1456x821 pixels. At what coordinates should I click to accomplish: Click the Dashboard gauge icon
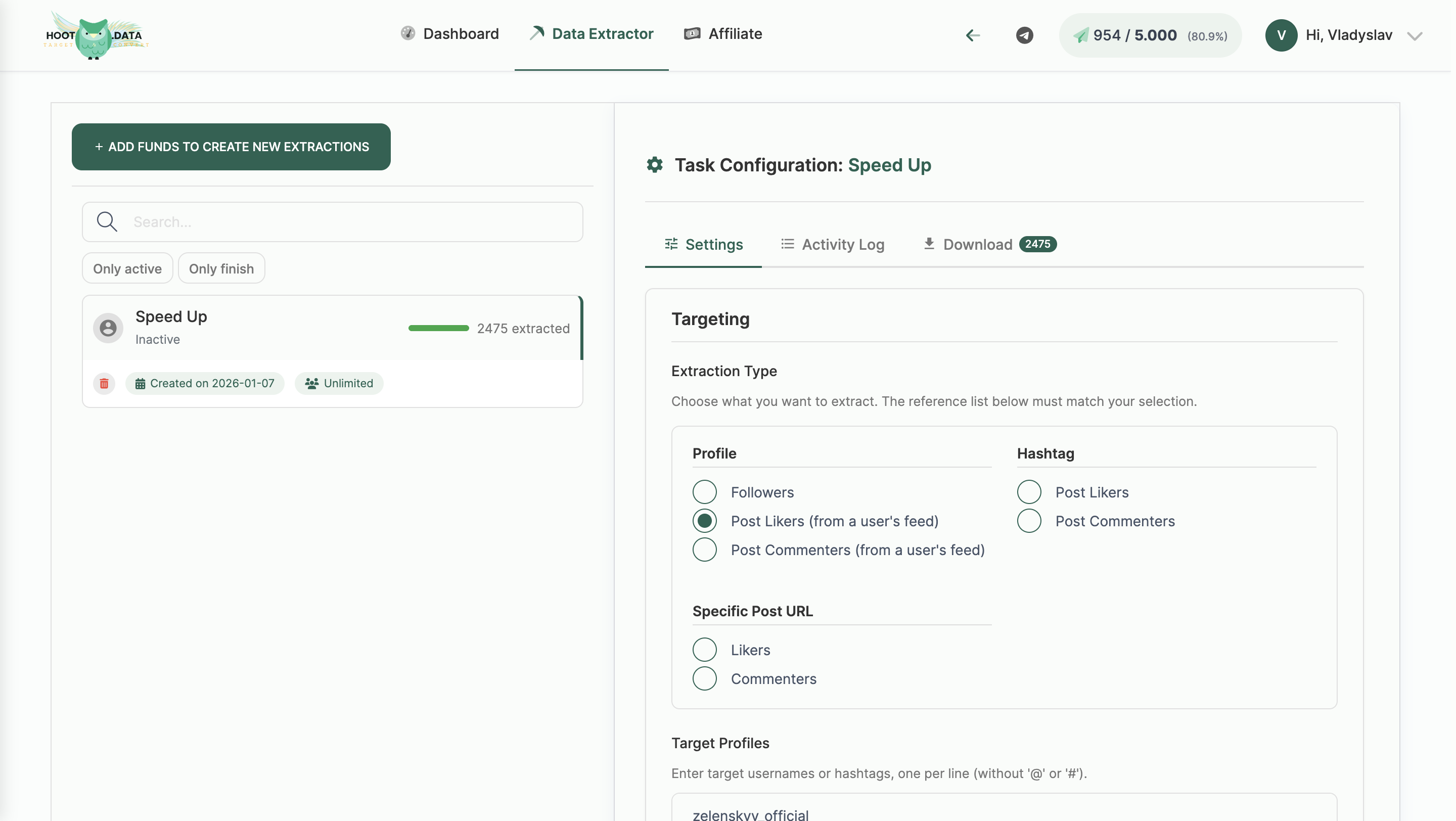[408, 33]
